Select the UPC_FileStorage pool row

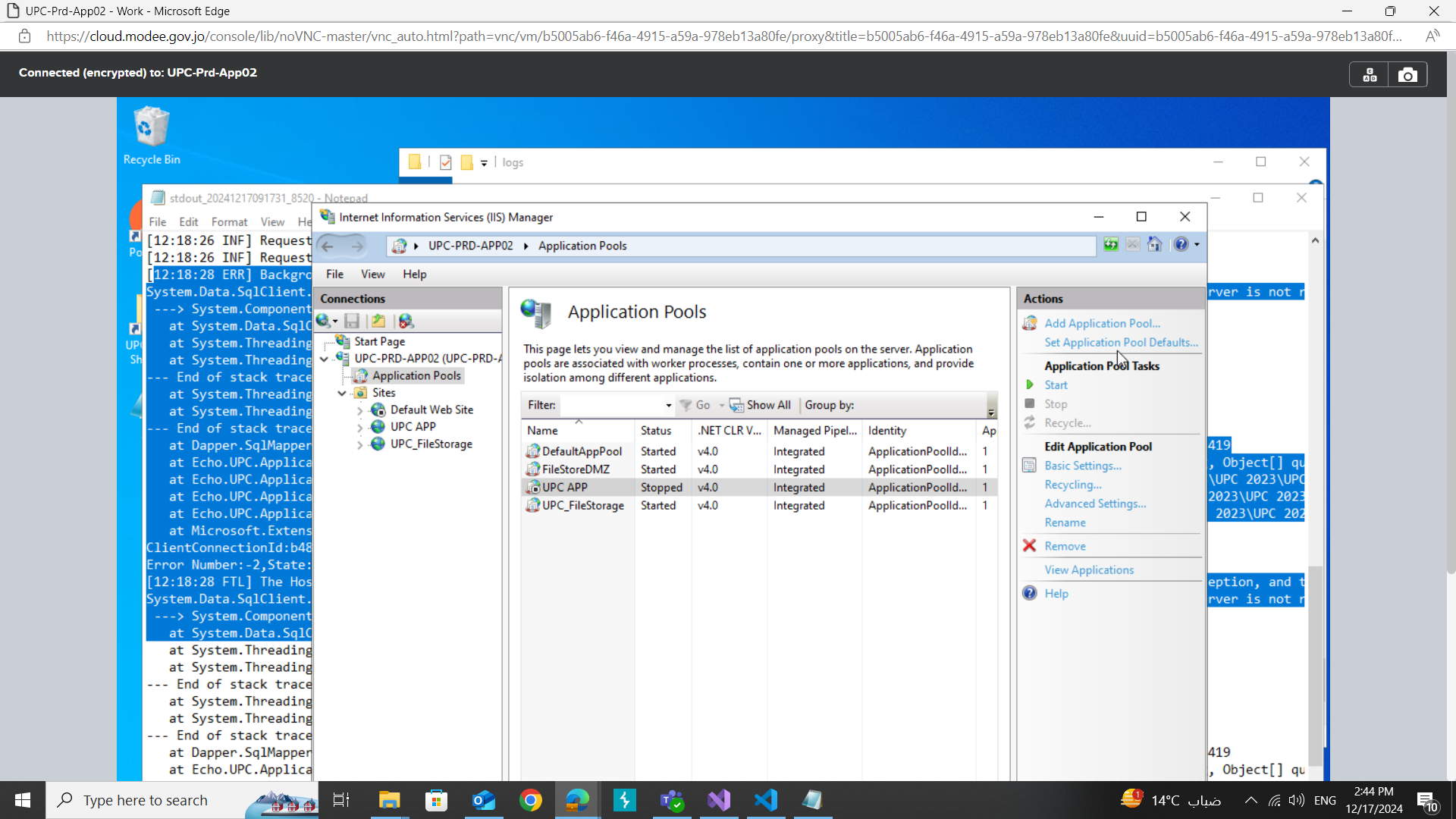759,505
